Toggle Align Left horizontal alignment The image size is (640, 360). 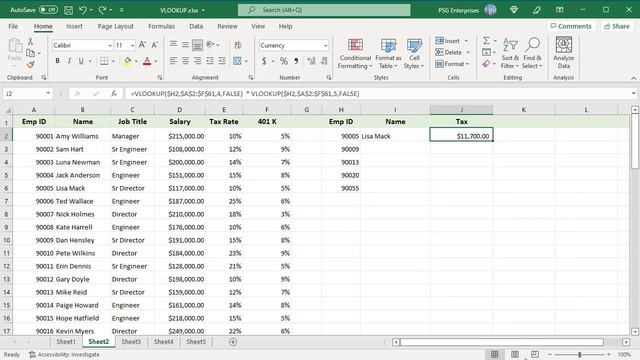(173, 61)
